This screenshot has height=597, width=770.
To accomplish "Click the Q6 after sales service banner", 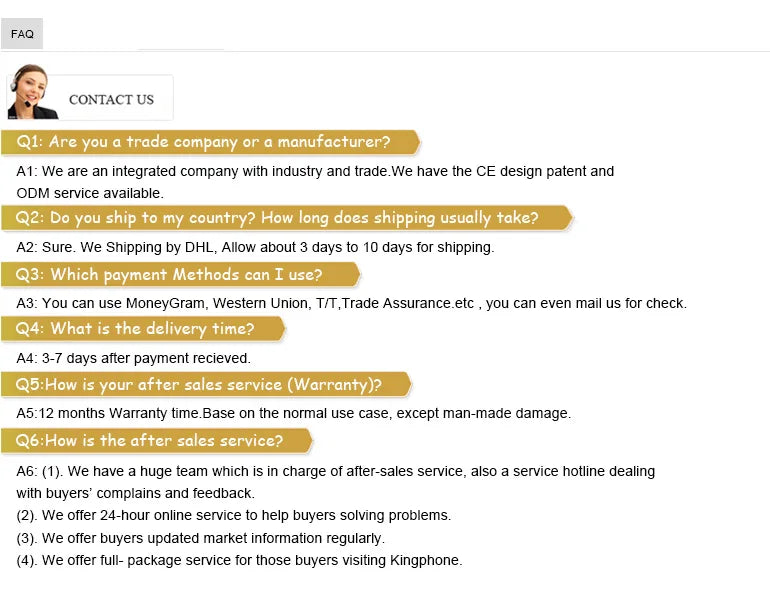I will (x=157, y=441).
